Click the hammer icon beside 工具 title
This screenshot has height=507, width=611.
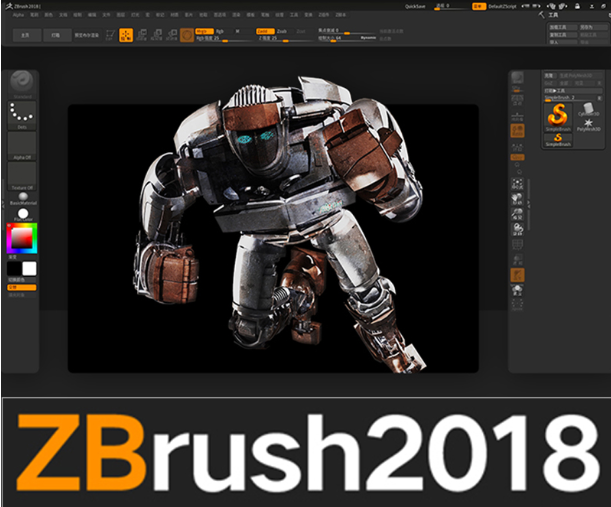(542, 14)
